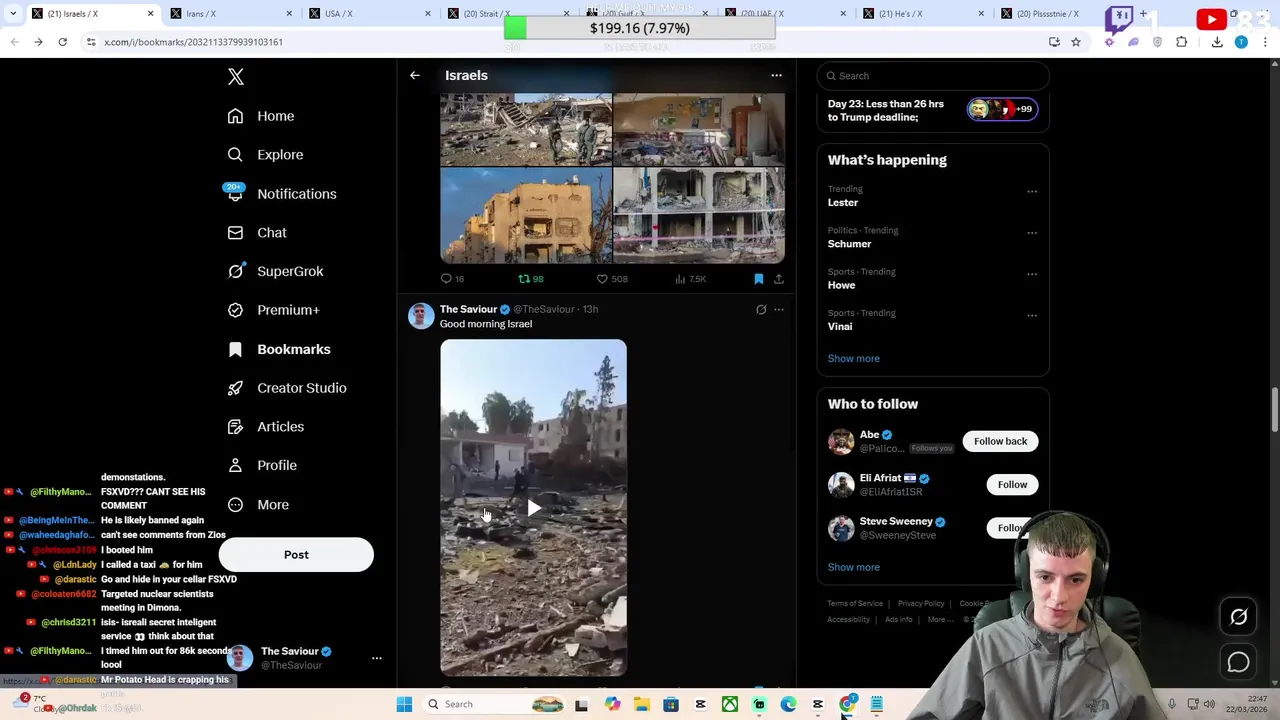Open options for the Schumer trend
The image size is (1280, 720).
[1032, 233]
